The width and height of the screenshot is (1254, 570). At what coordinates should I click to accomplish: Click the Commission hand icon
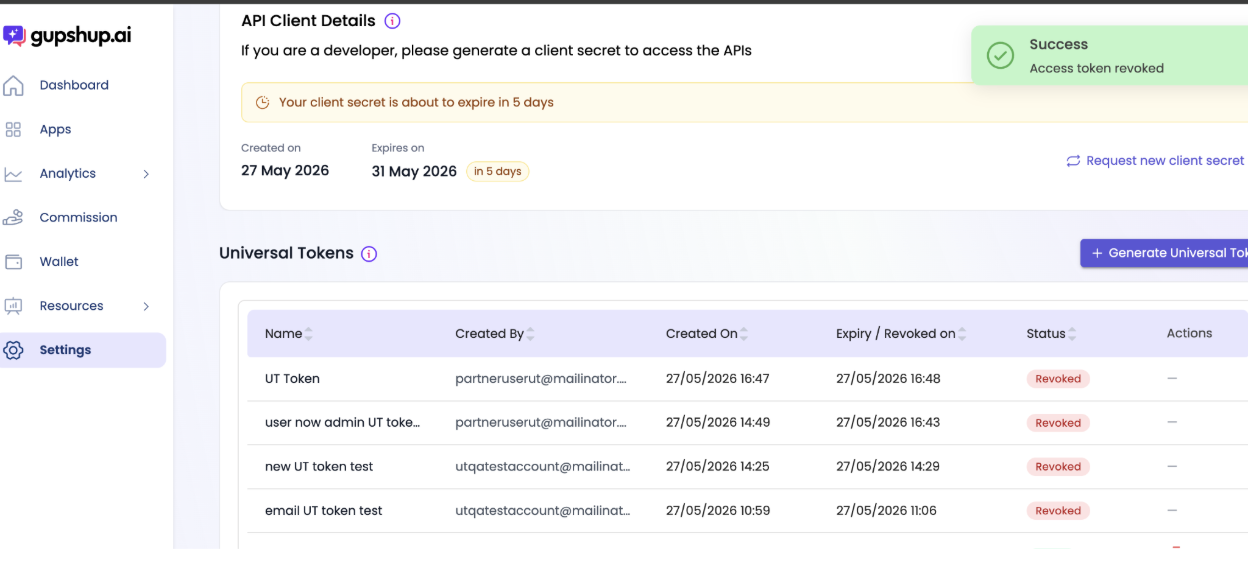click(13, 217)
